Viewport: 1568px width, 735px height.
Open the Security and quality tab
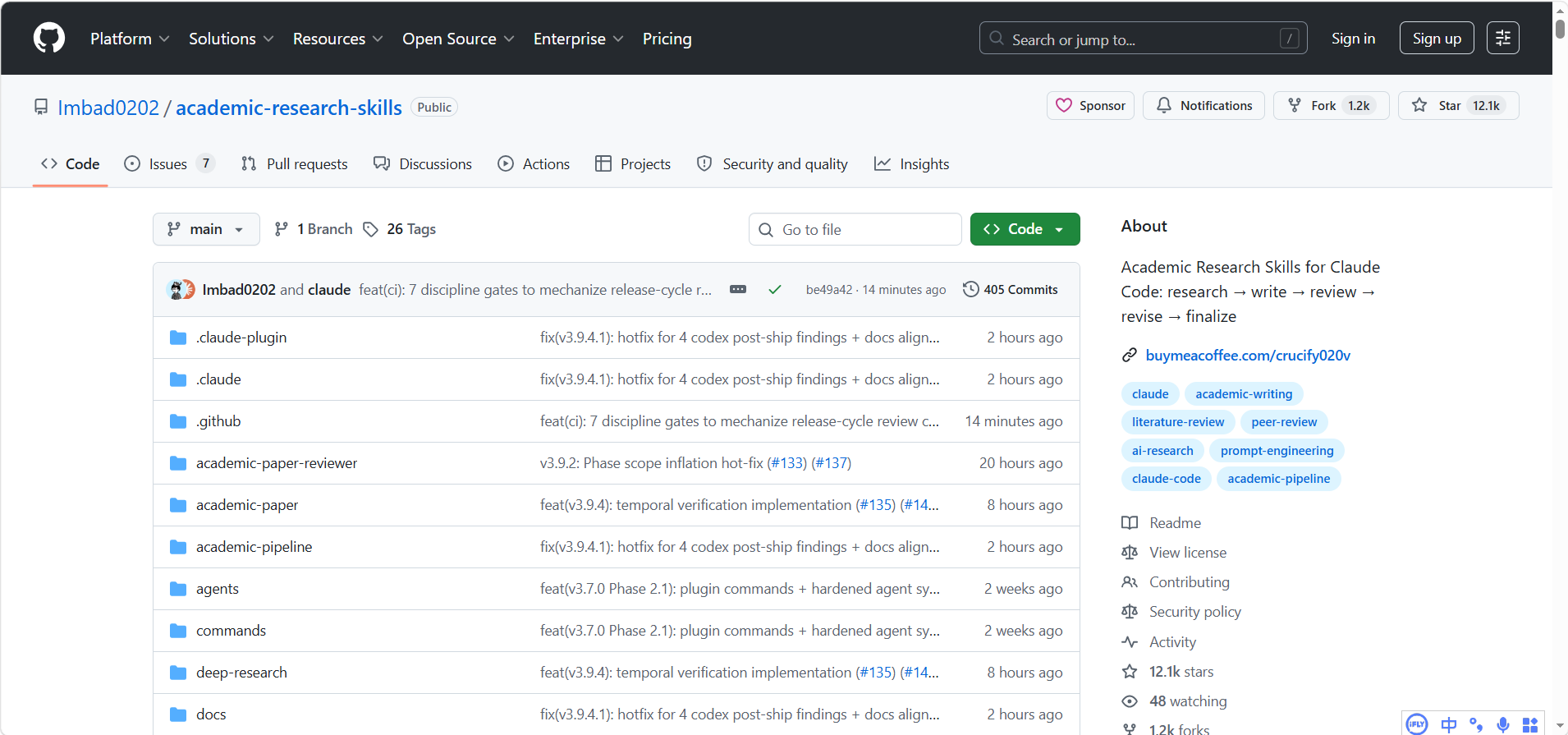pos(772,163)
